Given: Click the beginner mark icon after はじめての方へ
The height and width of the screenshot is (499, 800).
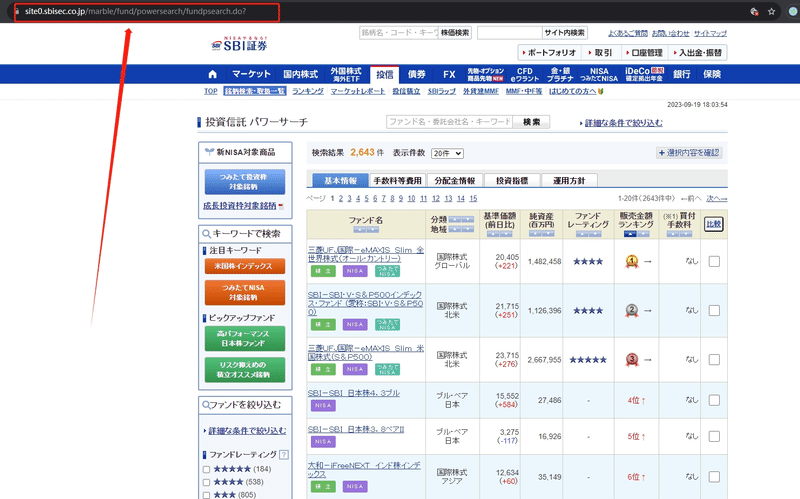Looking at the screenshot, I should (x=601, y=91).
